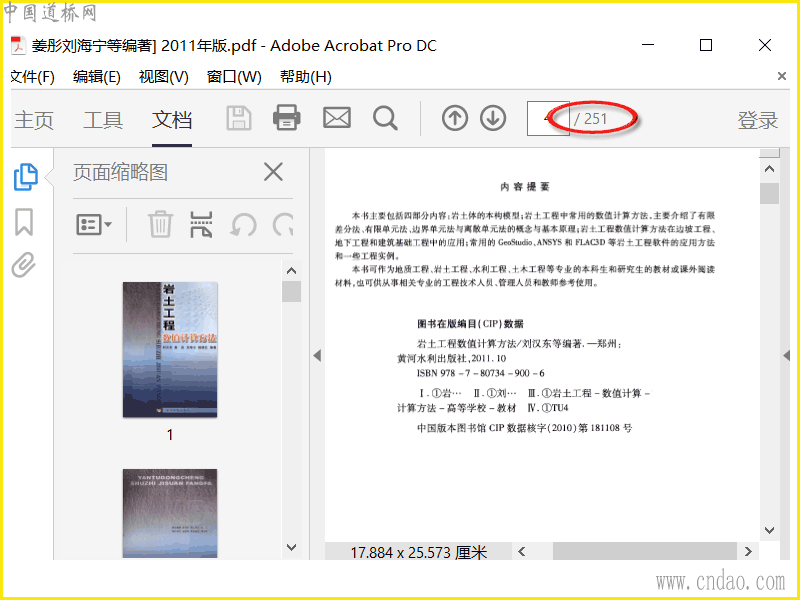Switch to the 文档 tab
The height and width of the screenshot is (600, 800).
pyautogui.click(x=172, y=120)
